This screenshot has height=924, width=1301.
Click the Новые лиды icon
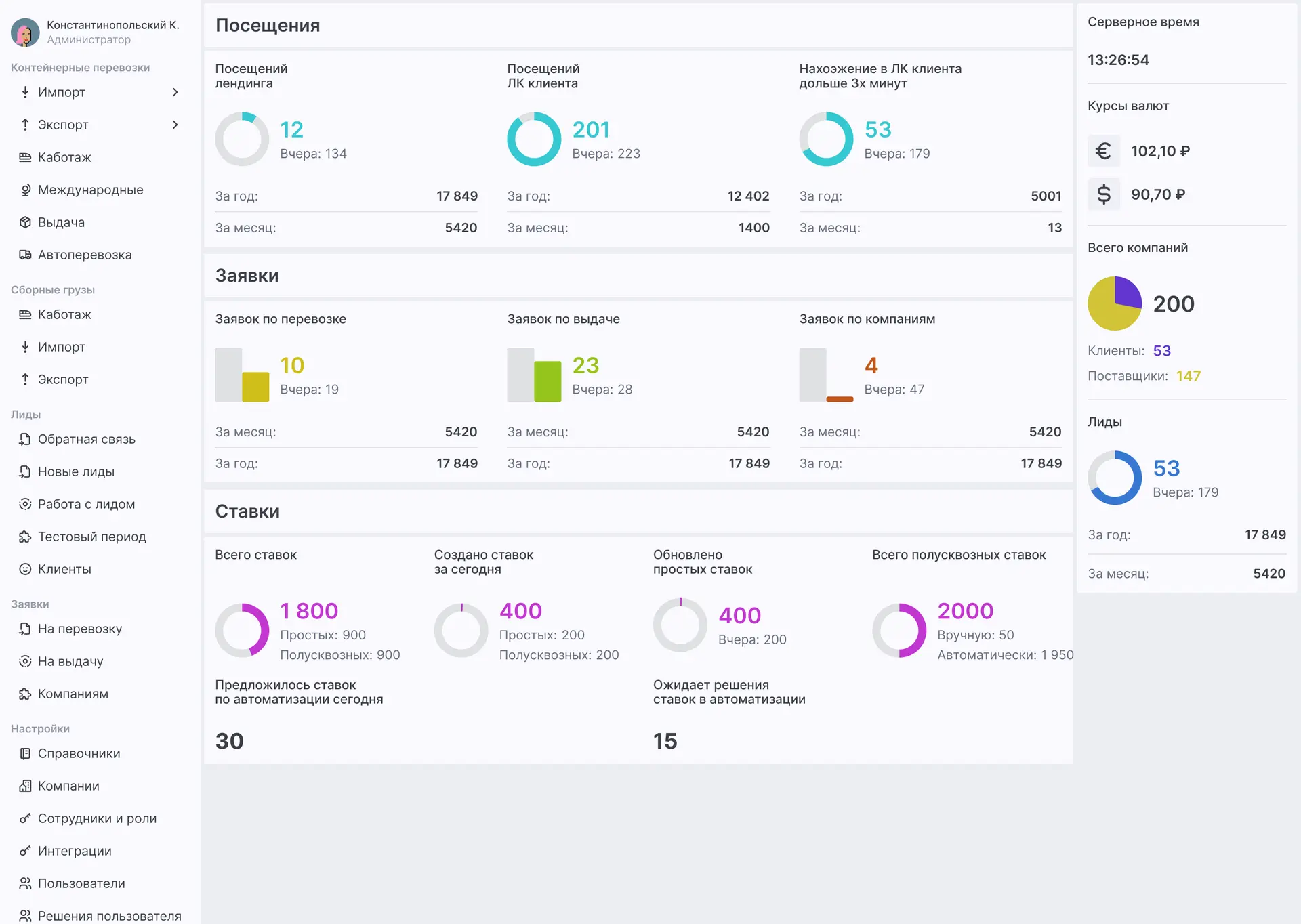25,471
